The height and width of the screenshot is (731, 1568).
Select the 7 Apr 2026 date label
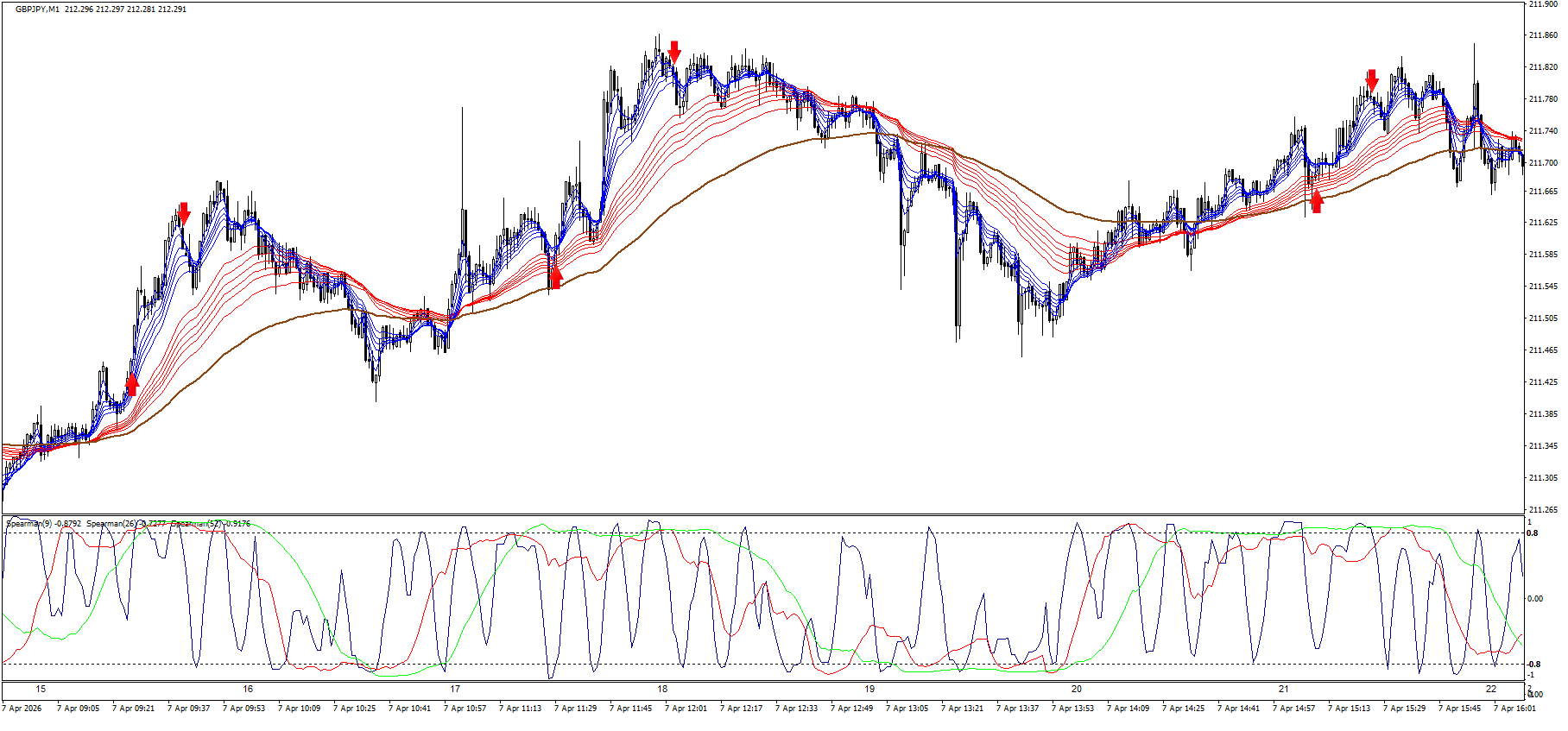[x=22, y=709]
